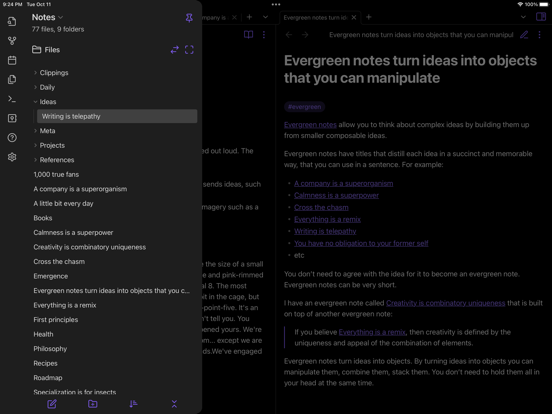Open the help icon
Viewport: 552px width, 414px height.
(12, 138)
